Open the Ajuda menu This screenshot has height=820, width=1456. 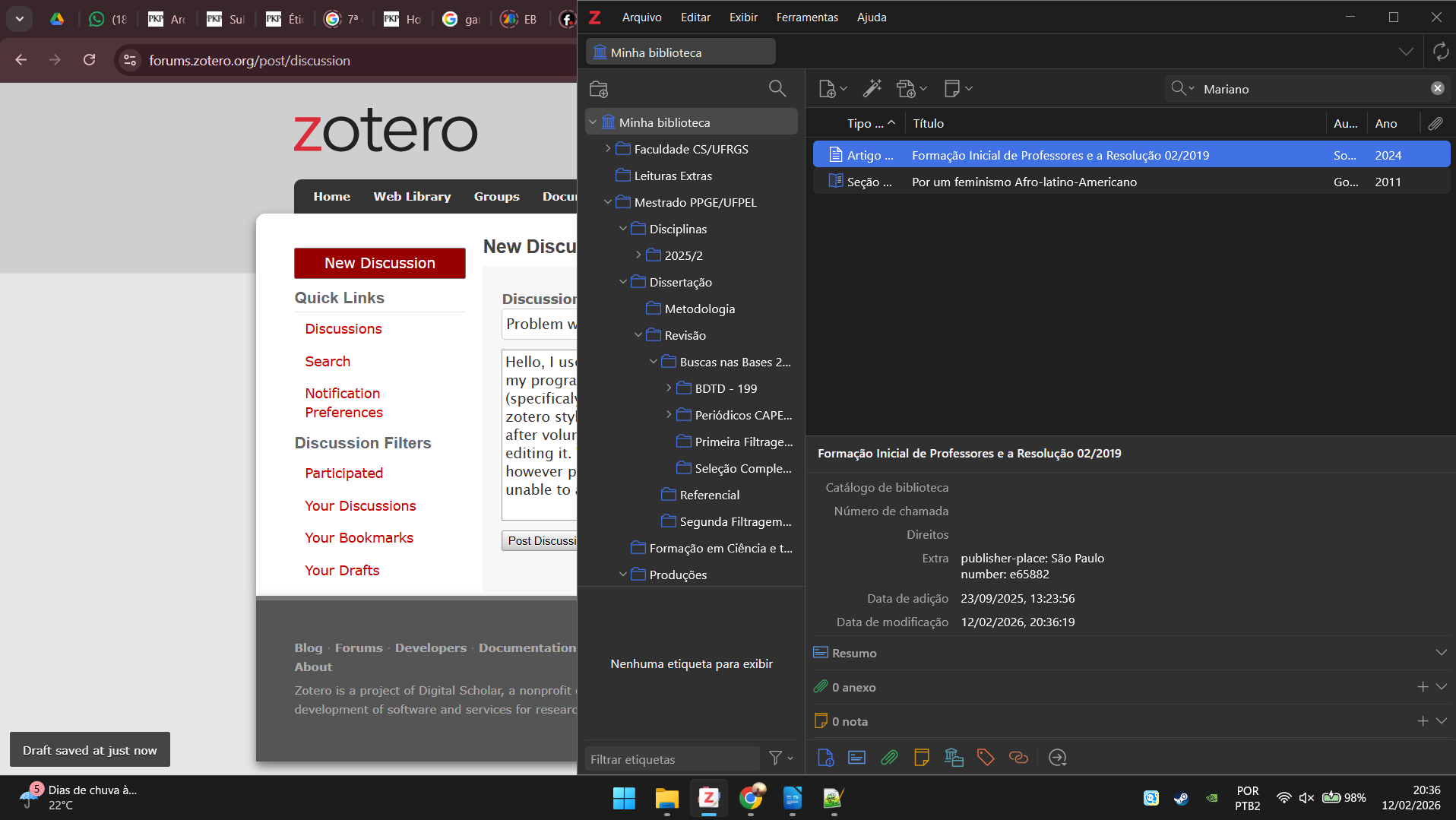[872, 17]
